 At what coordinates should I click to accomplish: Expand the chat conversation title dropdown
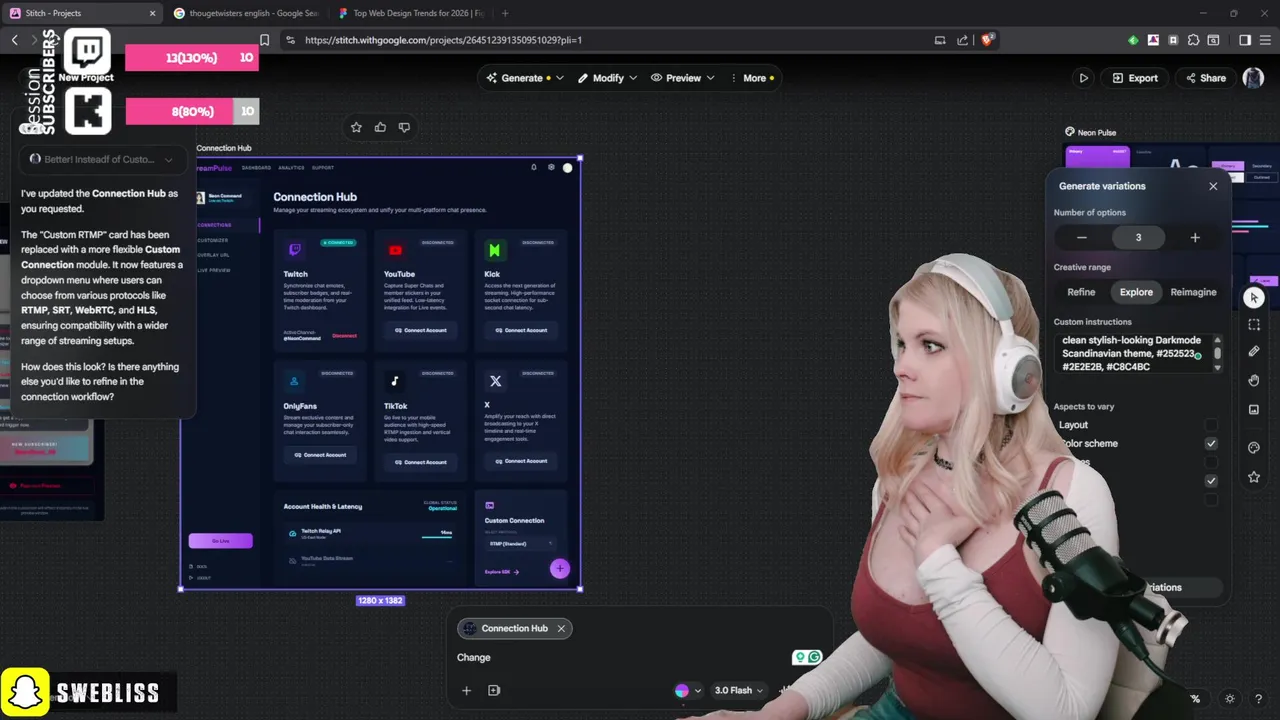click(168, 159)
